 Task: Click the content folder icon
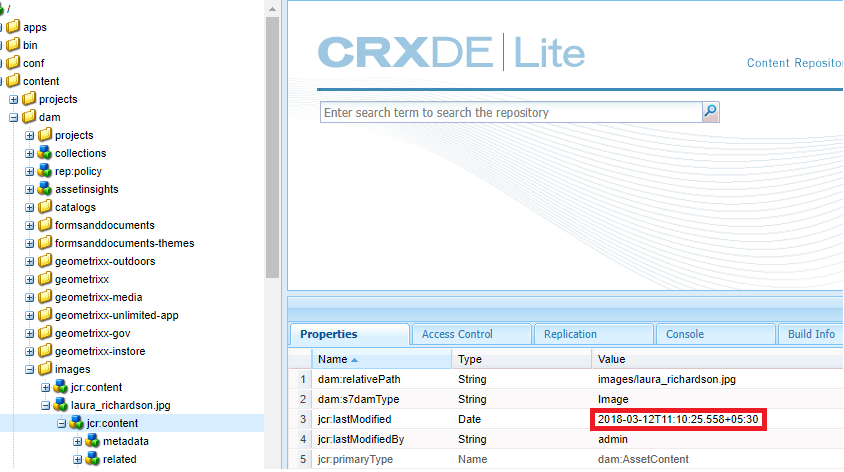pos(13,81)
